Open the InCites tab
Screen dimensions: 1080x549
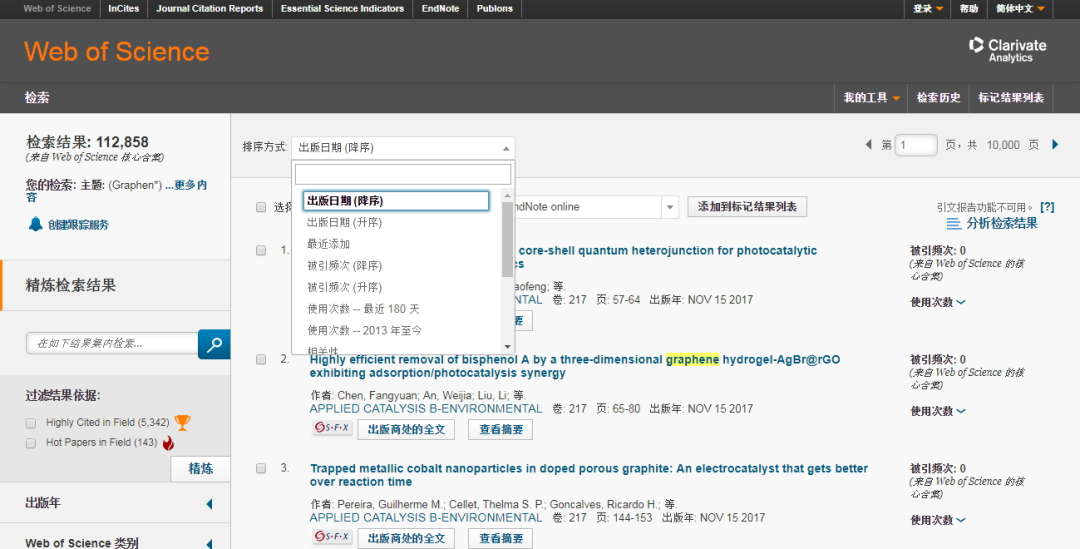(x=123, y=9)
